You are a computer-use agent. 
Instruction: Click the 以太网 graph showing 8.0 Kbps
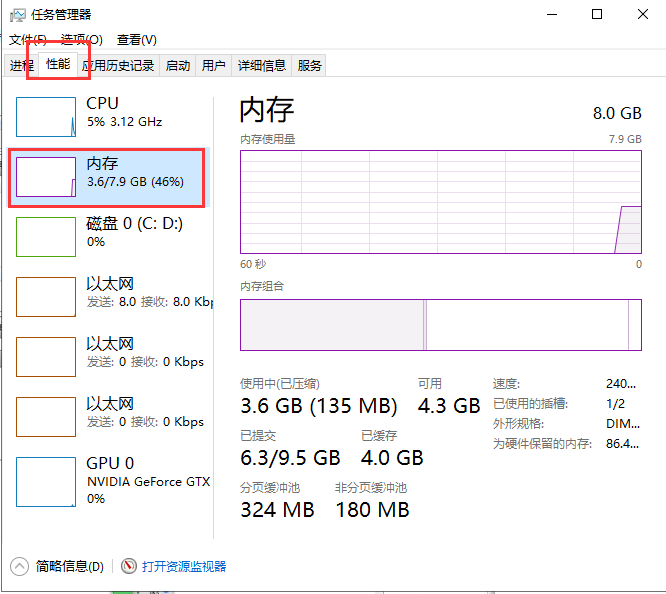point(46,297)
